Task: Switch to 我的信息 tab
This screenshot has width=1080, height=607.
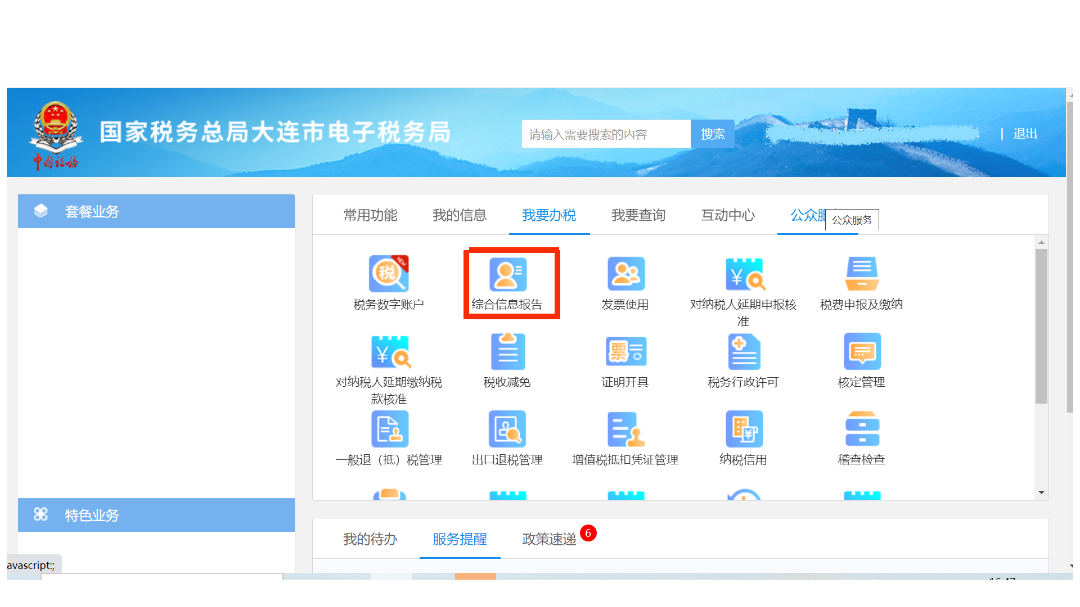Action: click(x=459, y=215)
